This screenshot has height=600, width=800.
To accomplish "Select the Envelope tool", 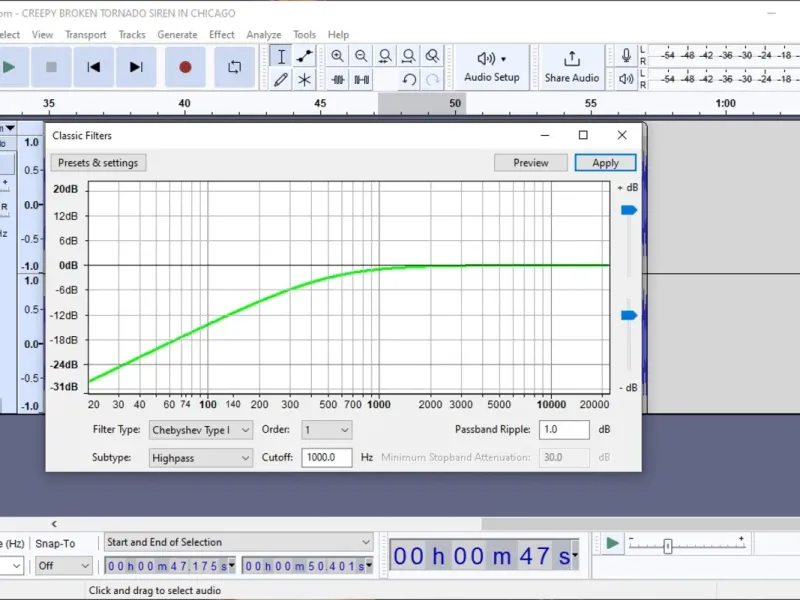I will pos(305,56).
